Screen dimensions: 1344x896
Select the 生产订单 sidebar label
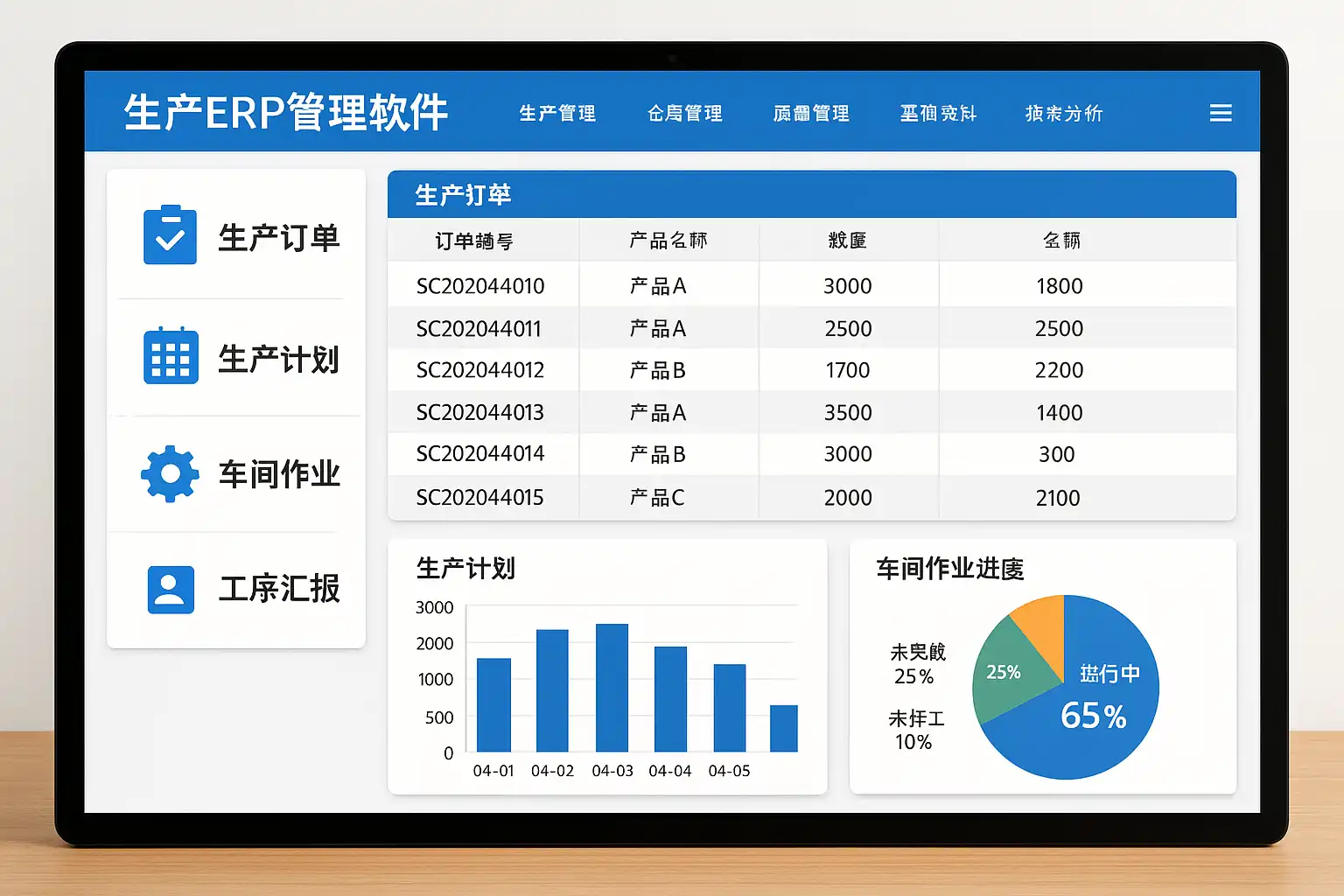pyautogui.click(x=279, y=237)
